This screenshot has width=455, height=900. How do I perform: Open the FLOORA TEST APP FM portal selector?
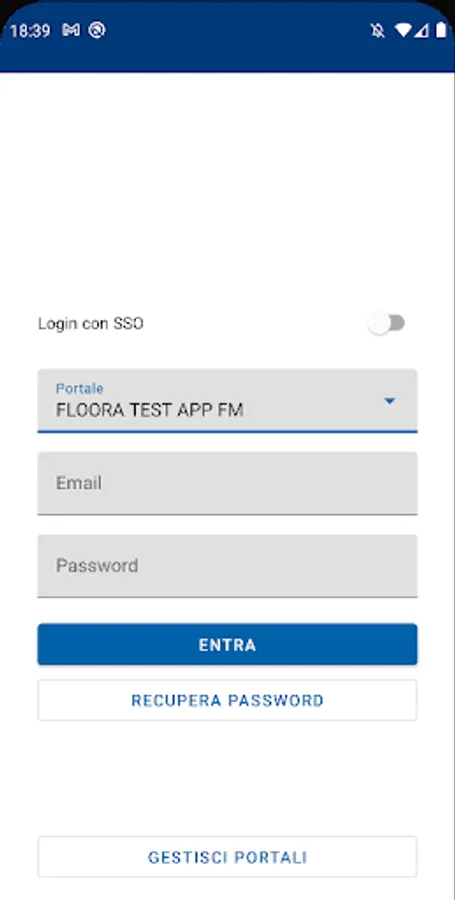(227, 400)
